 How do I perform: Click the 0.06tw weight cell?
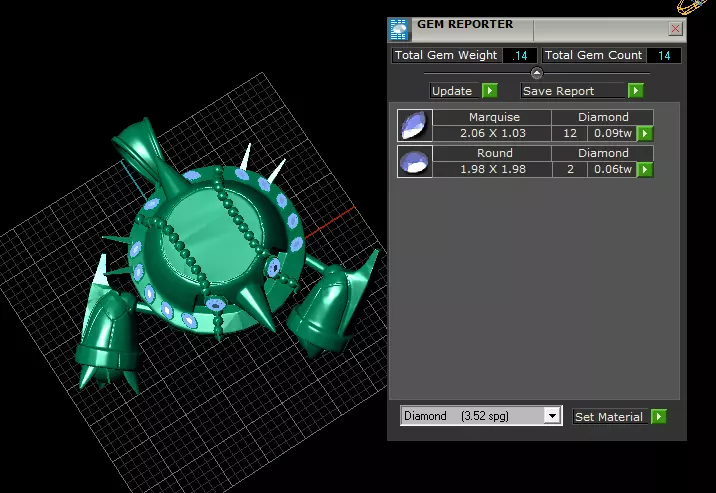612,169
